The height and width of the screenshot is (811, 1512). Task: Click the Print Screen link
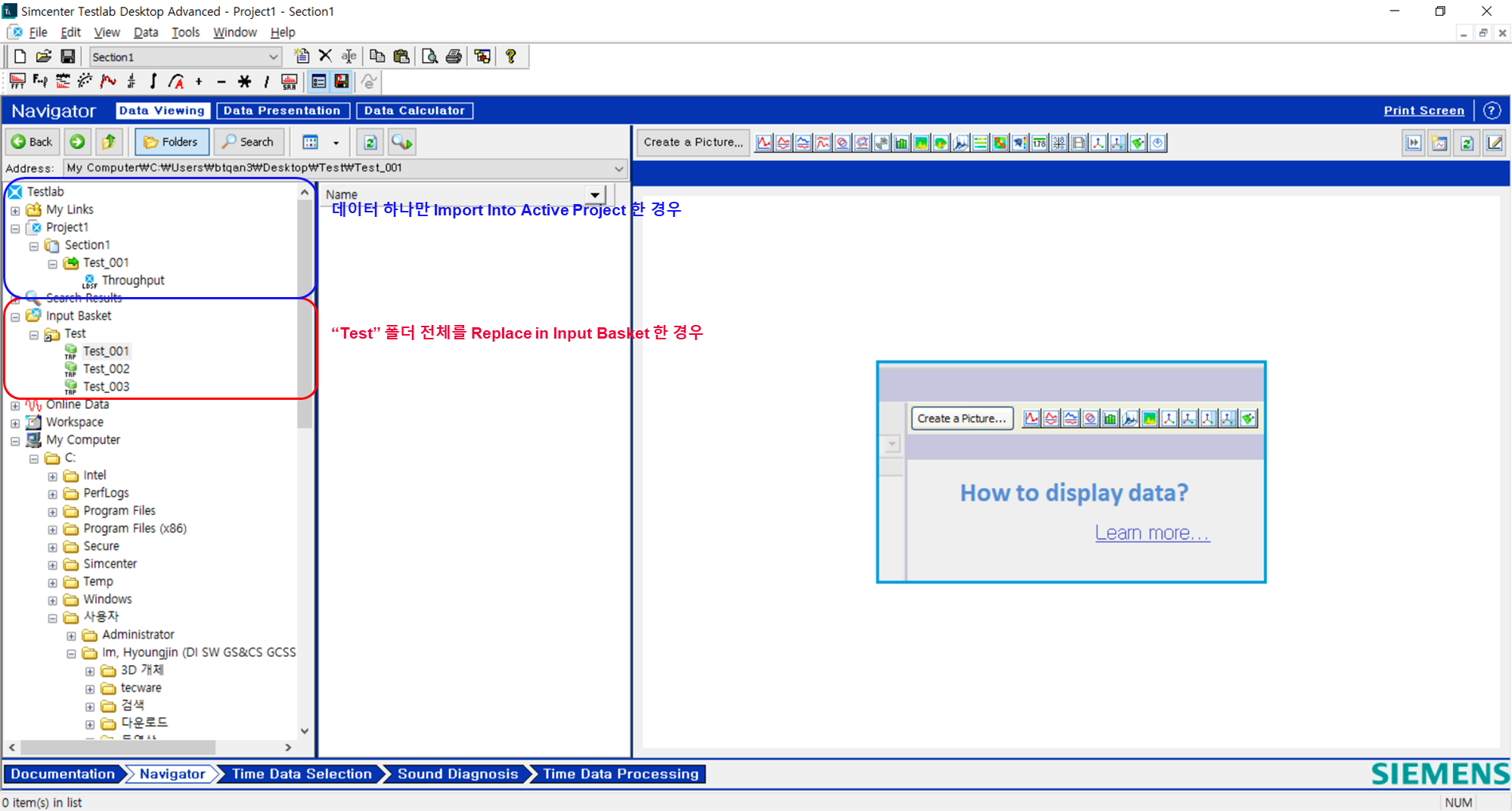pos(1424,110)
